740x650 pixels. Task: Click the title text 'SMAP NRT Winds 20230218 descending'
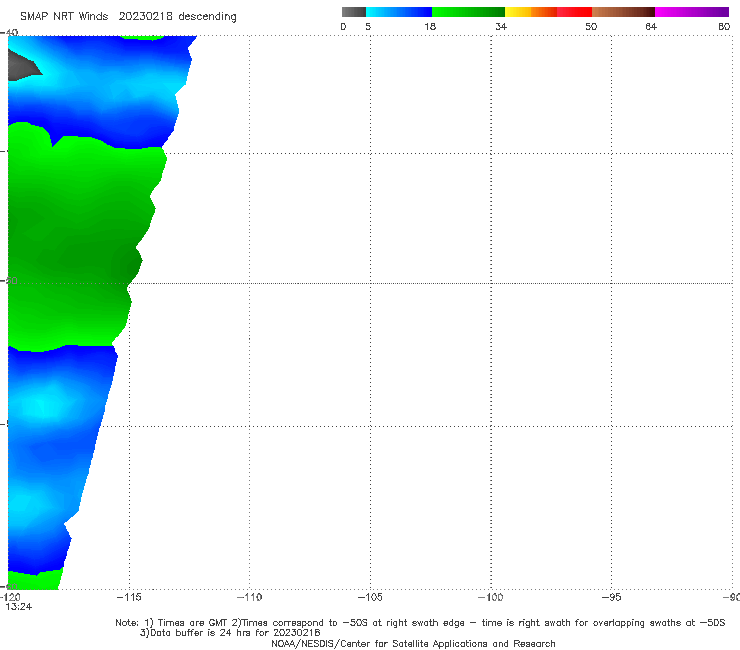coord(128,17)
